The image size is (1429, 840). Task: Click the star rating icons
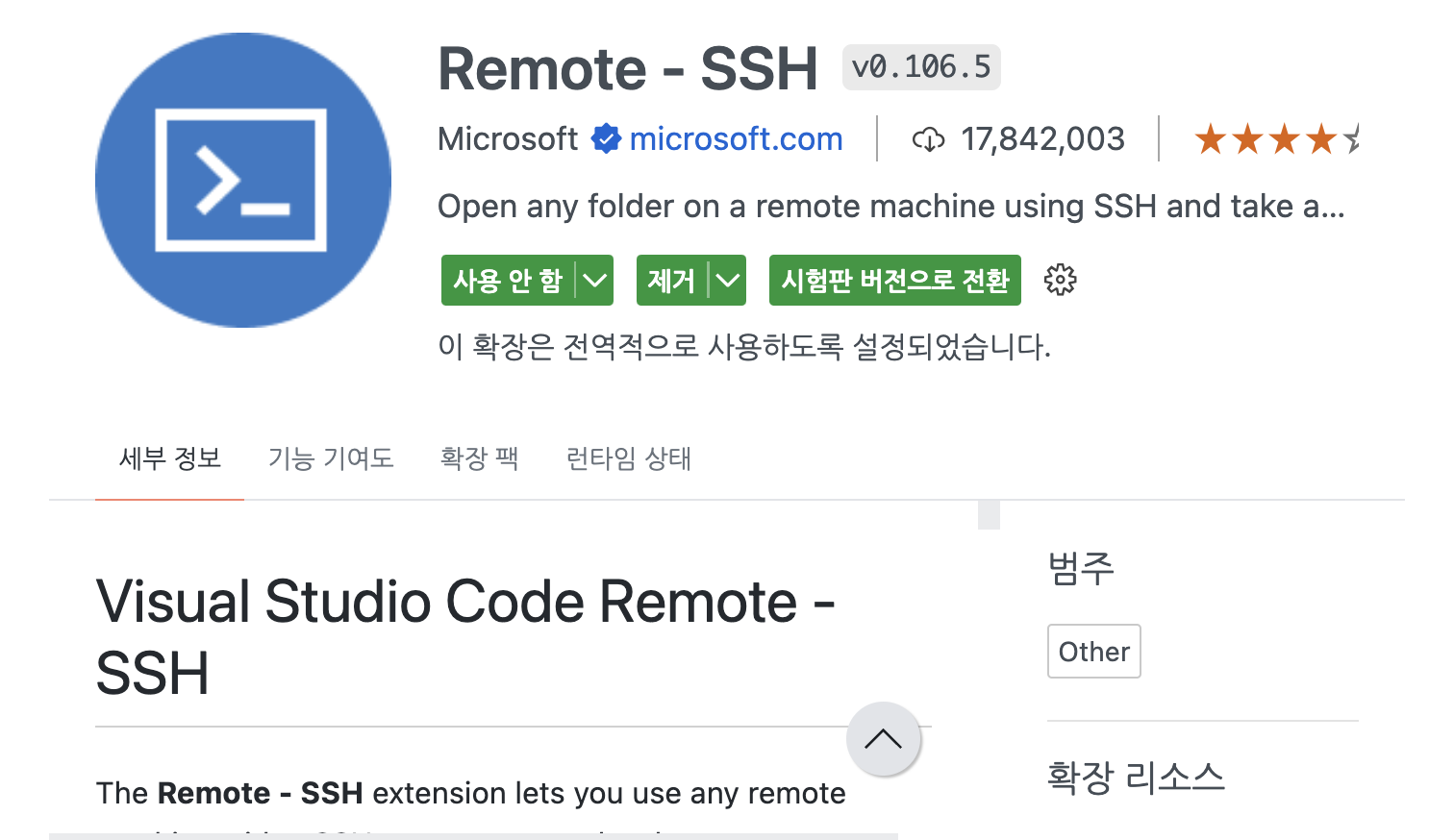click(1276, 139)
